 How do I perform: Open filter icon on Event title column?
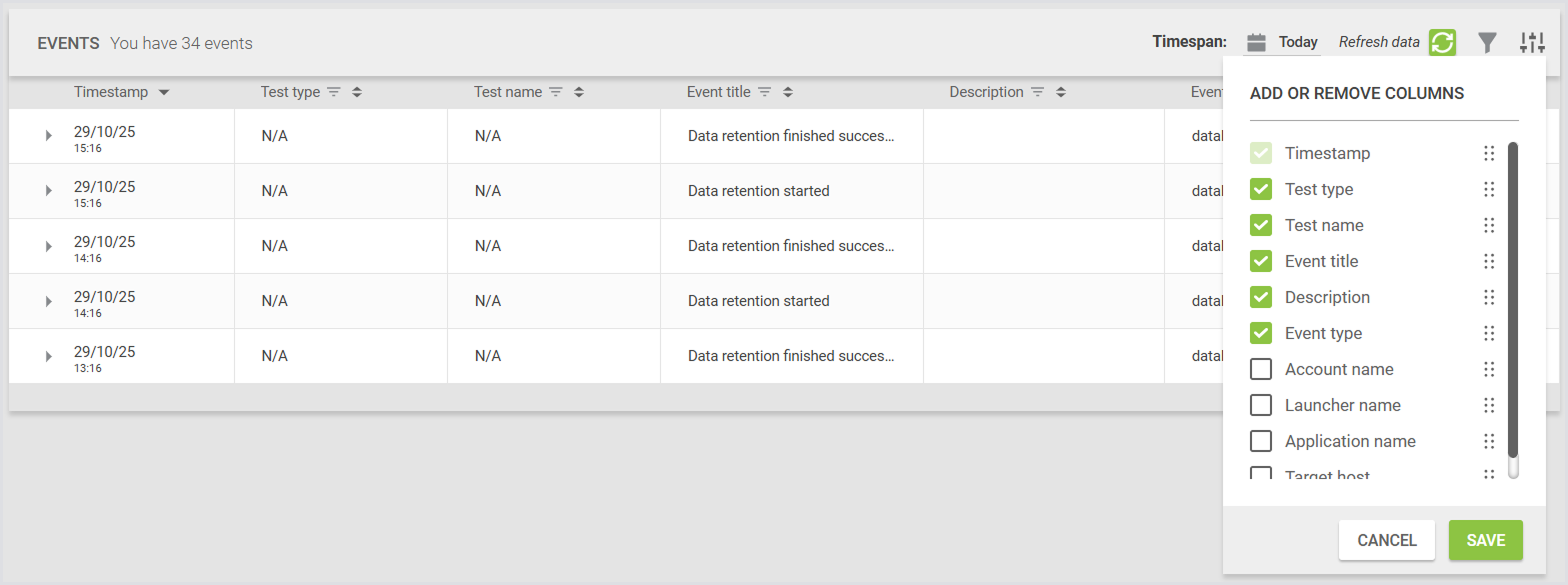tap(764, 92)
